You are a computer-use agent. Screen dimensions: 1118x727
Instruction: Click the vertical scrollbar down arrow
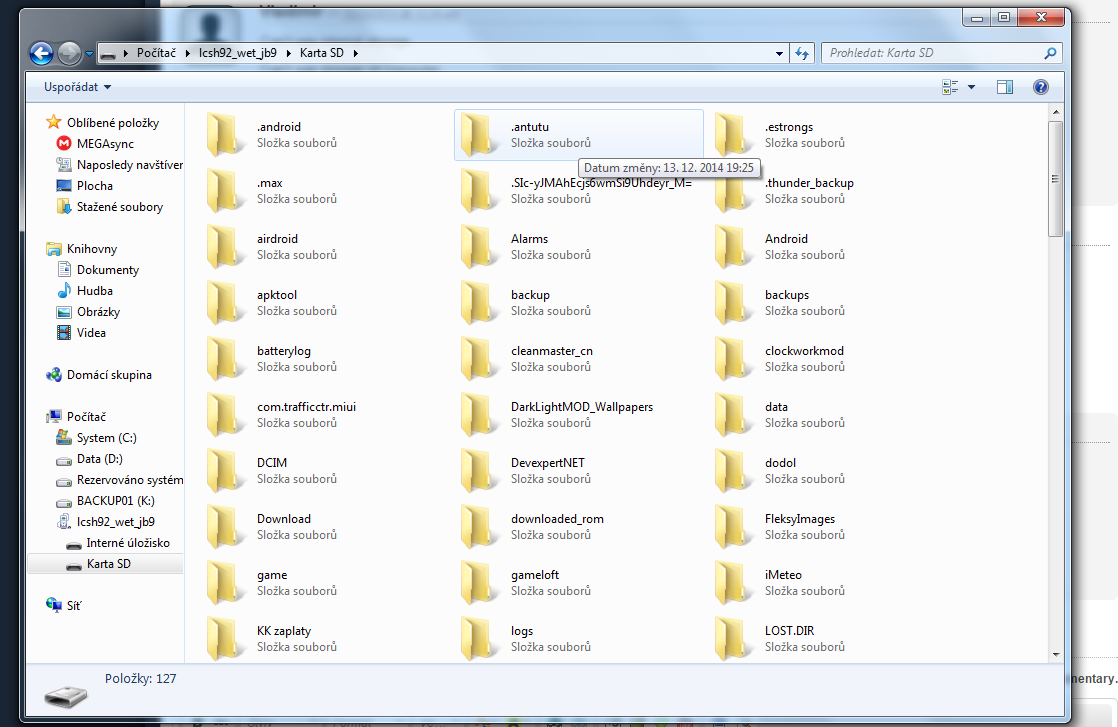pyautogui.click(x=1056, y=654)
